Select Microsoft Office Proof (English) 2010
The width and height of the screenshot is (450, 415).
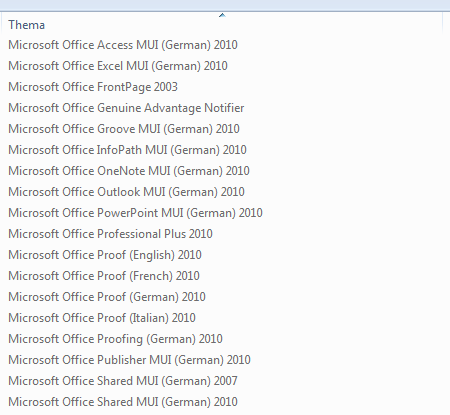(x=105, y=255)
